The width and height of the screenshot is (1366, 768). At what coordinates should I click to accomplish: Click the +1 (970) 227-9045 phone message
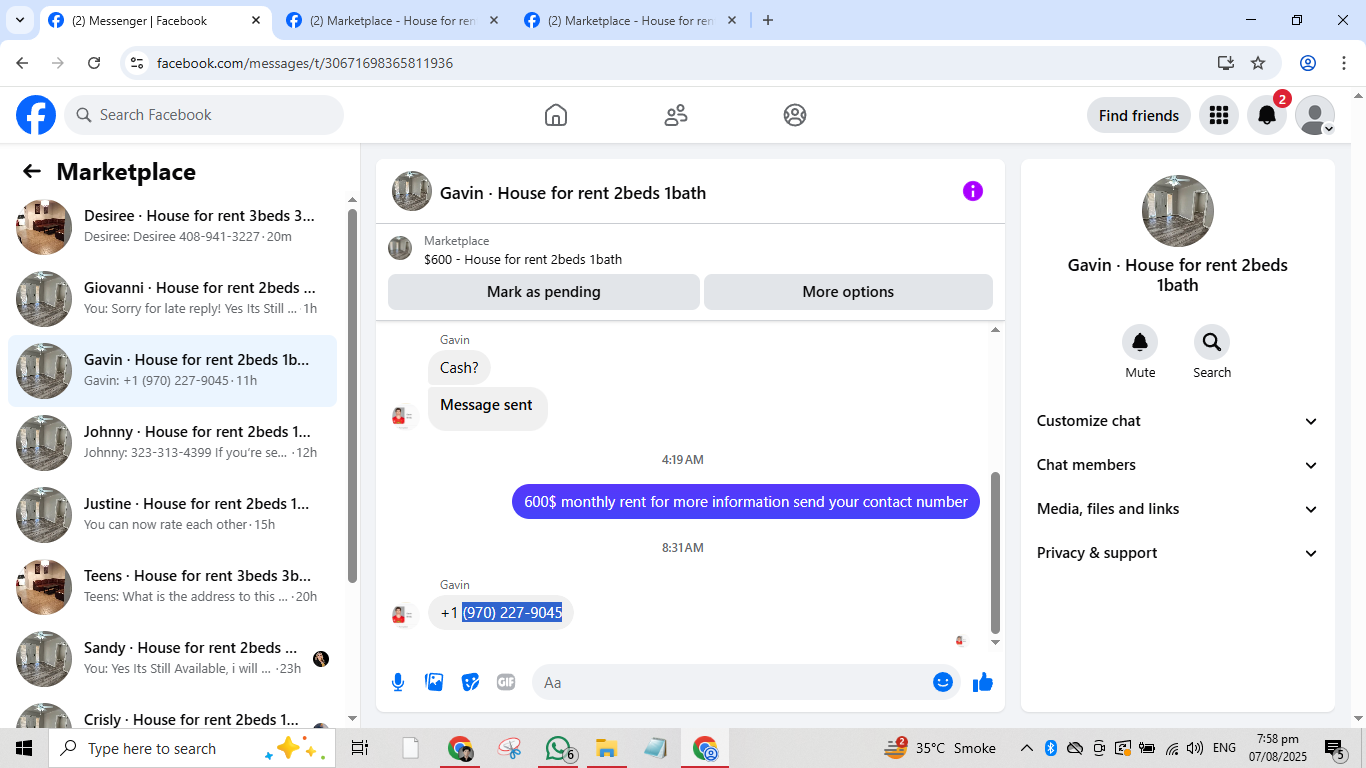click(501, 612)
